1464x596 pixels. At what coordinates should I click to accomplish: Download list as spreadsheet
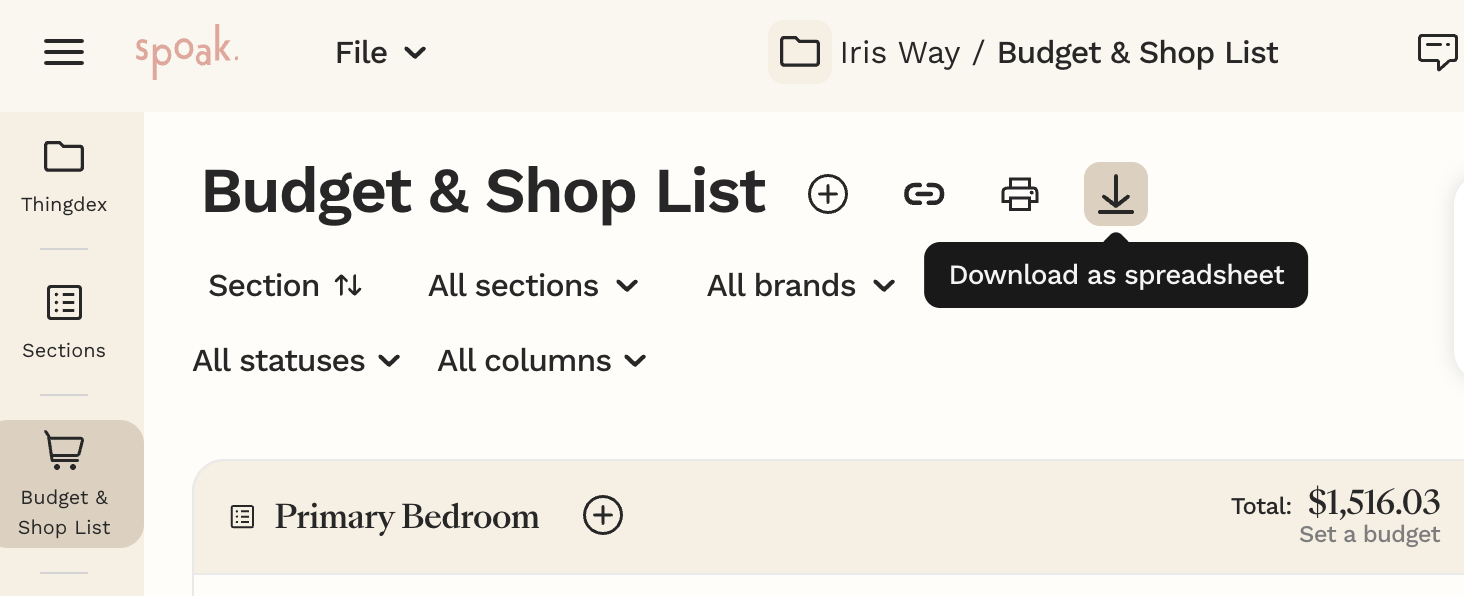click(x=1116, y=194)
